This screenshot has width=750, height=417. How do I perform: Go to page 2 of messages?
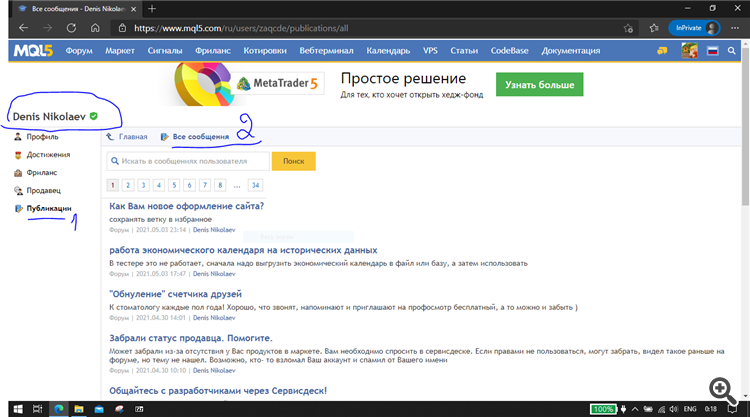pyautogui.click(x=128, y=185)
